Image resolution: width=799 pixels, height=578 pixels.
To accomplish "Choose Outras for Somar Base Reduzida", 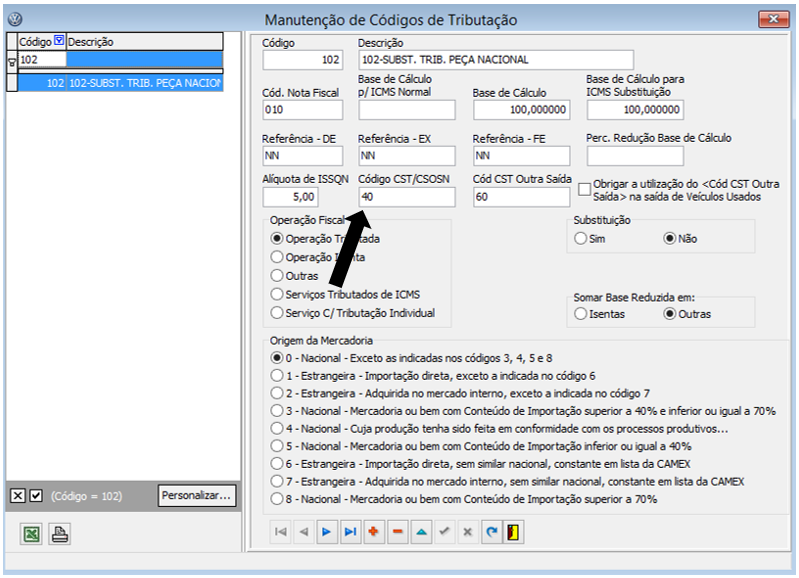I will [669, 314].
